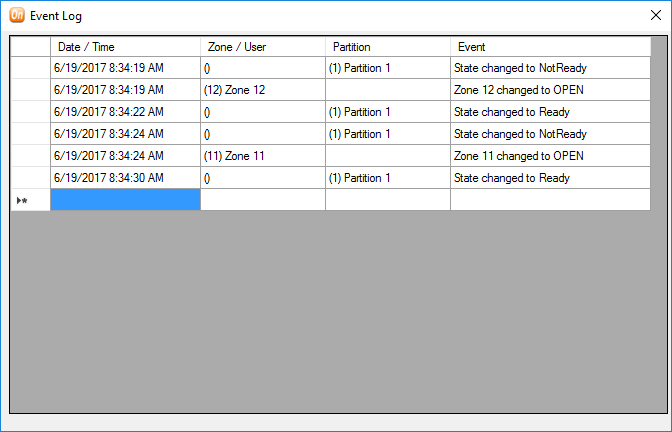Select the empty Partition cell of the Zone 11 row
Viewport: 672px width, 432px height.
point(388,156)
